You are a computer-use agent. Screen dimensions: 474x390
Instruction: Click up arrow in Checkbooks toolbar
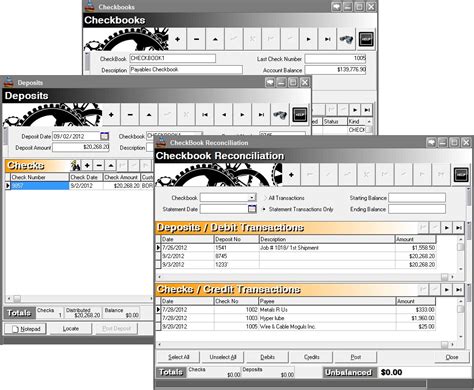215,39
